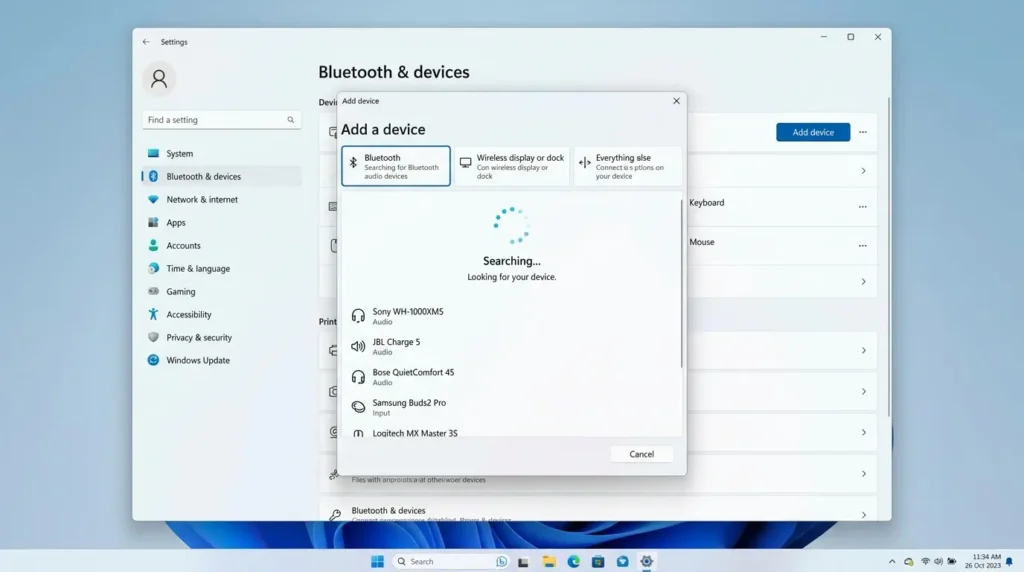Select Samsung Buds2 Pro device
This screenshot has height=572, width=1024.
513,407
